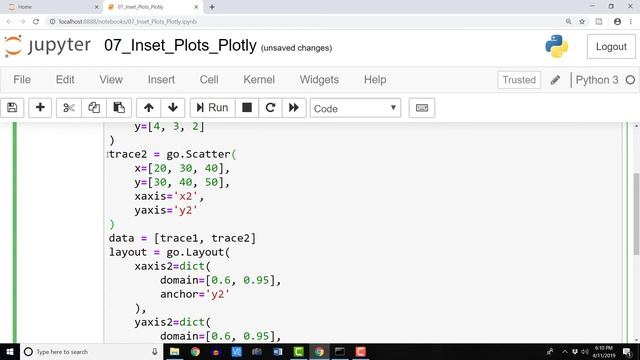Screen dimensions: 640x360
Task: Restart the kernel with circular arrow
Action: (x=270, y=108)
